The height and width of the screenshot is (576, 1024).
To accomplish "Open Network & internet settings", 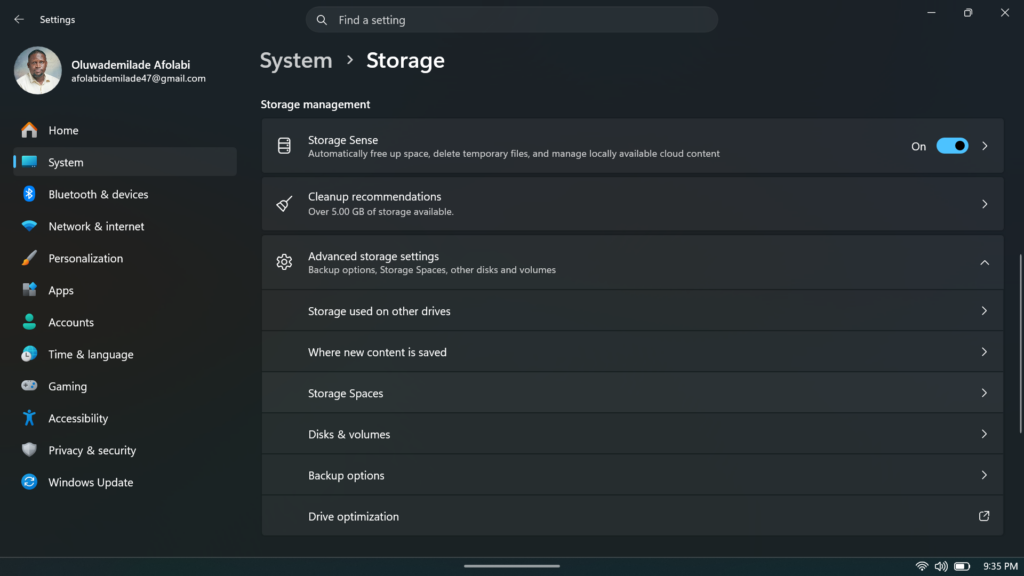I will (x=125, y=226).
